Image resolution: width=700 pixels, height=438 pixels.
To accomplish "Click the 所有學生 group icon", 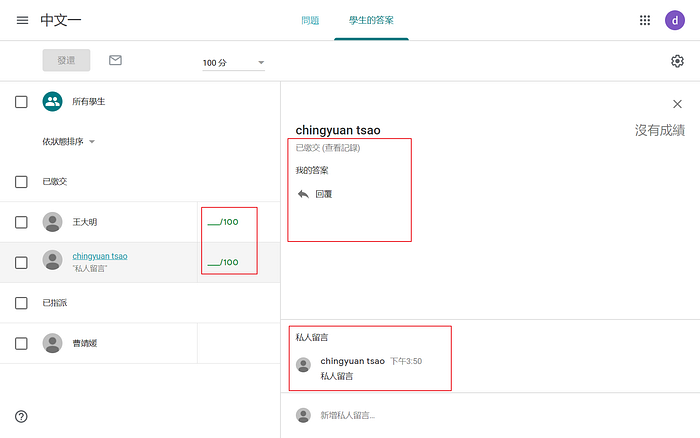I will [52, 101].
